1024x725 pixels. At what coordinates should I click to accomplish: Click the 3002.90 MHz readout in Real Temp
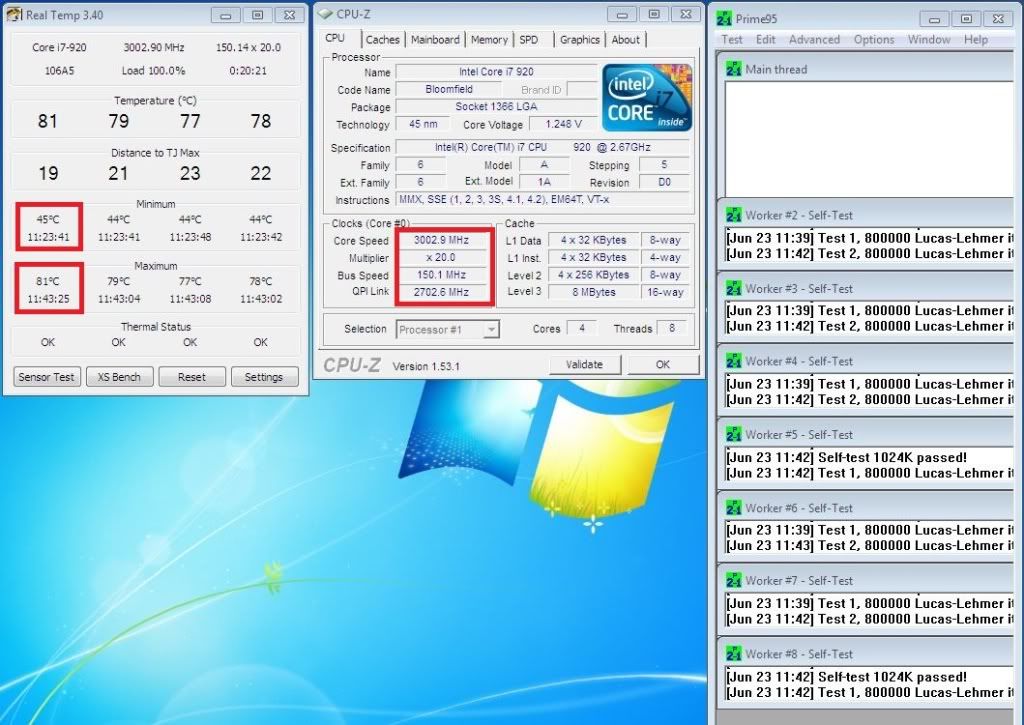click(x=154, y=47)
